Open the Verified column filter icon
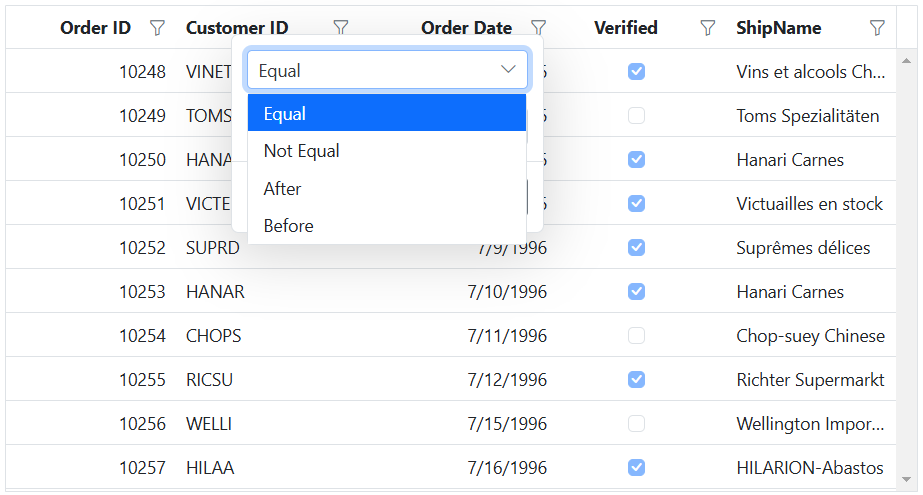This screenshot has width=923, height=495. click(x=708, y=28)
